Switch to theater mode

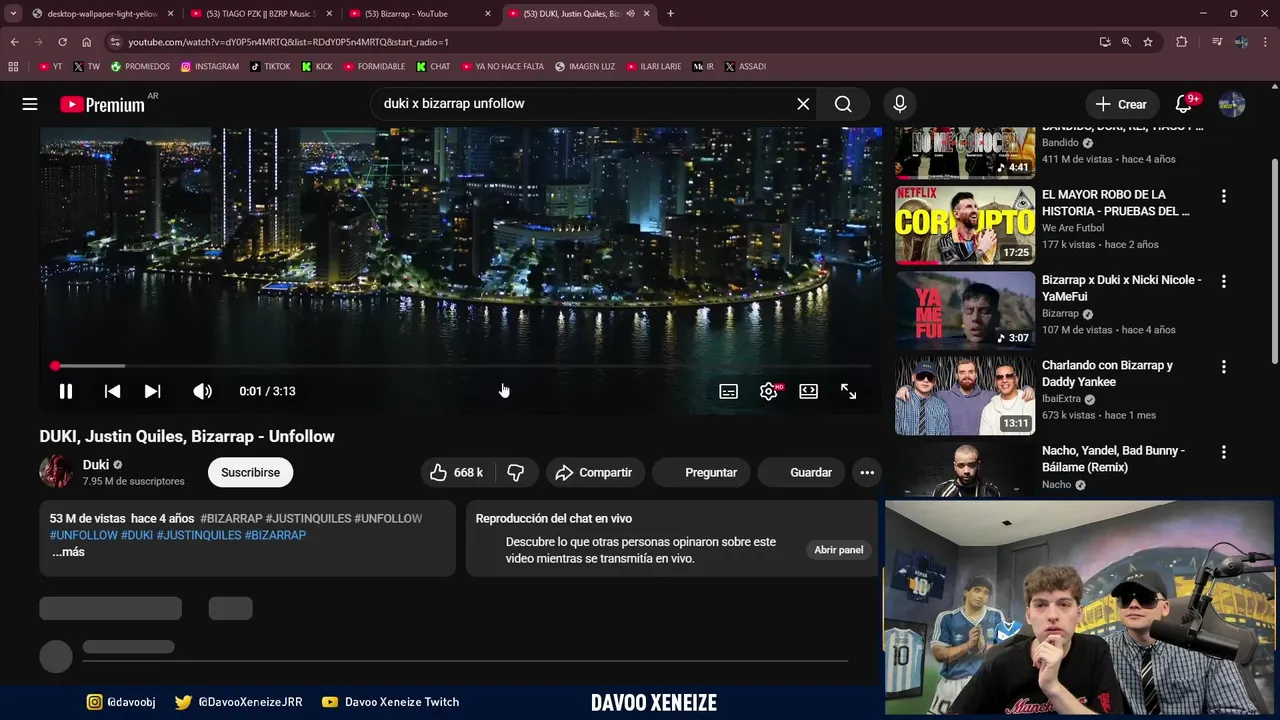808,391
